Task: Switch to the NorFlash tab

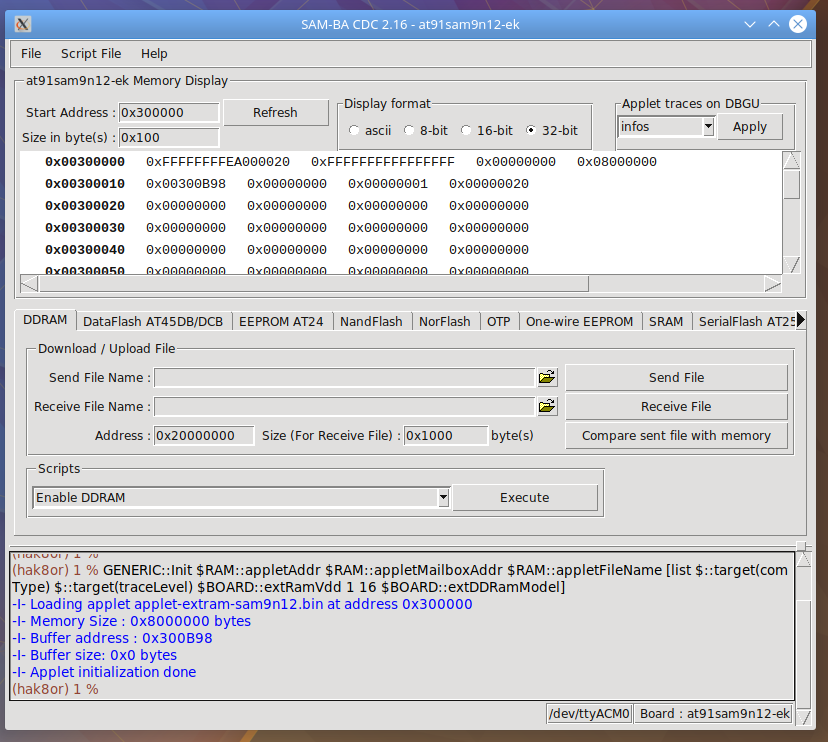Action: (445, 322)
